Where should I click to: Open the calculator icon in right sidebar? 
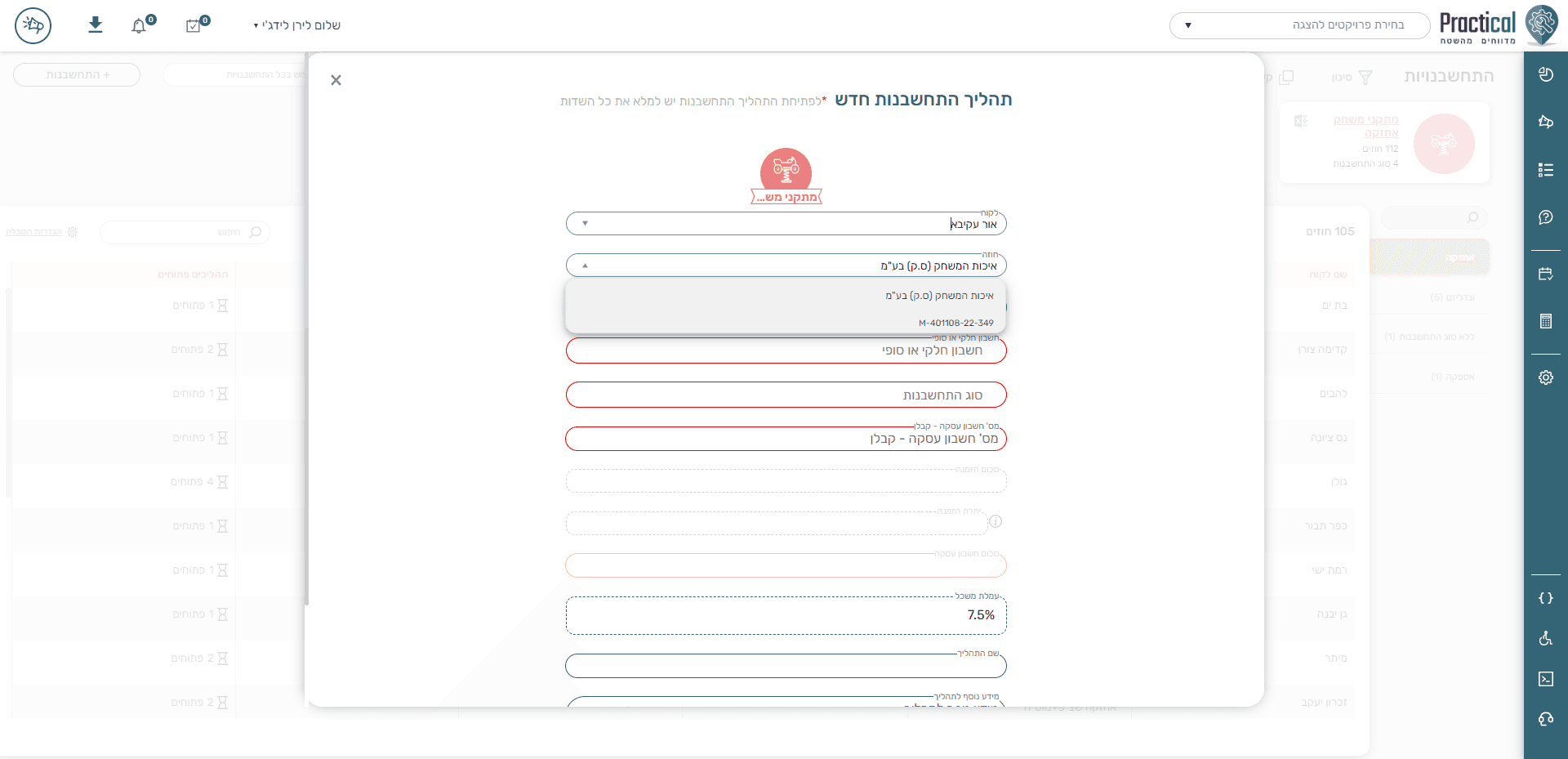[x=1545, y=321]
